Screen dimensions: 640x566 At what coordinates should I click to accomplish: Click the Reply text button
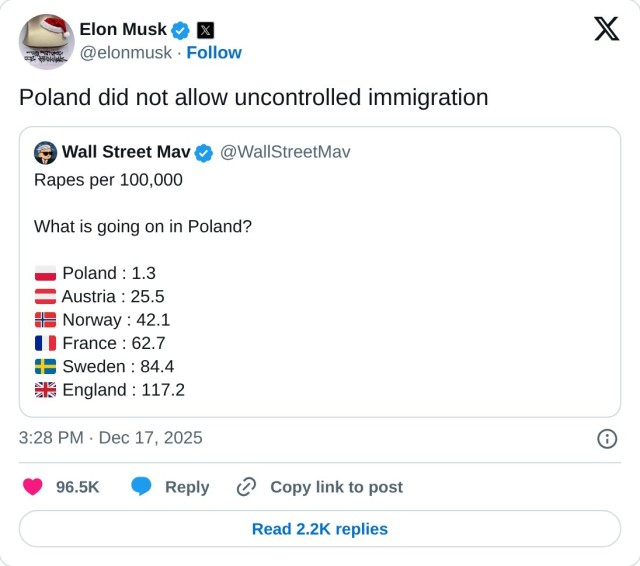coord(187,487)
